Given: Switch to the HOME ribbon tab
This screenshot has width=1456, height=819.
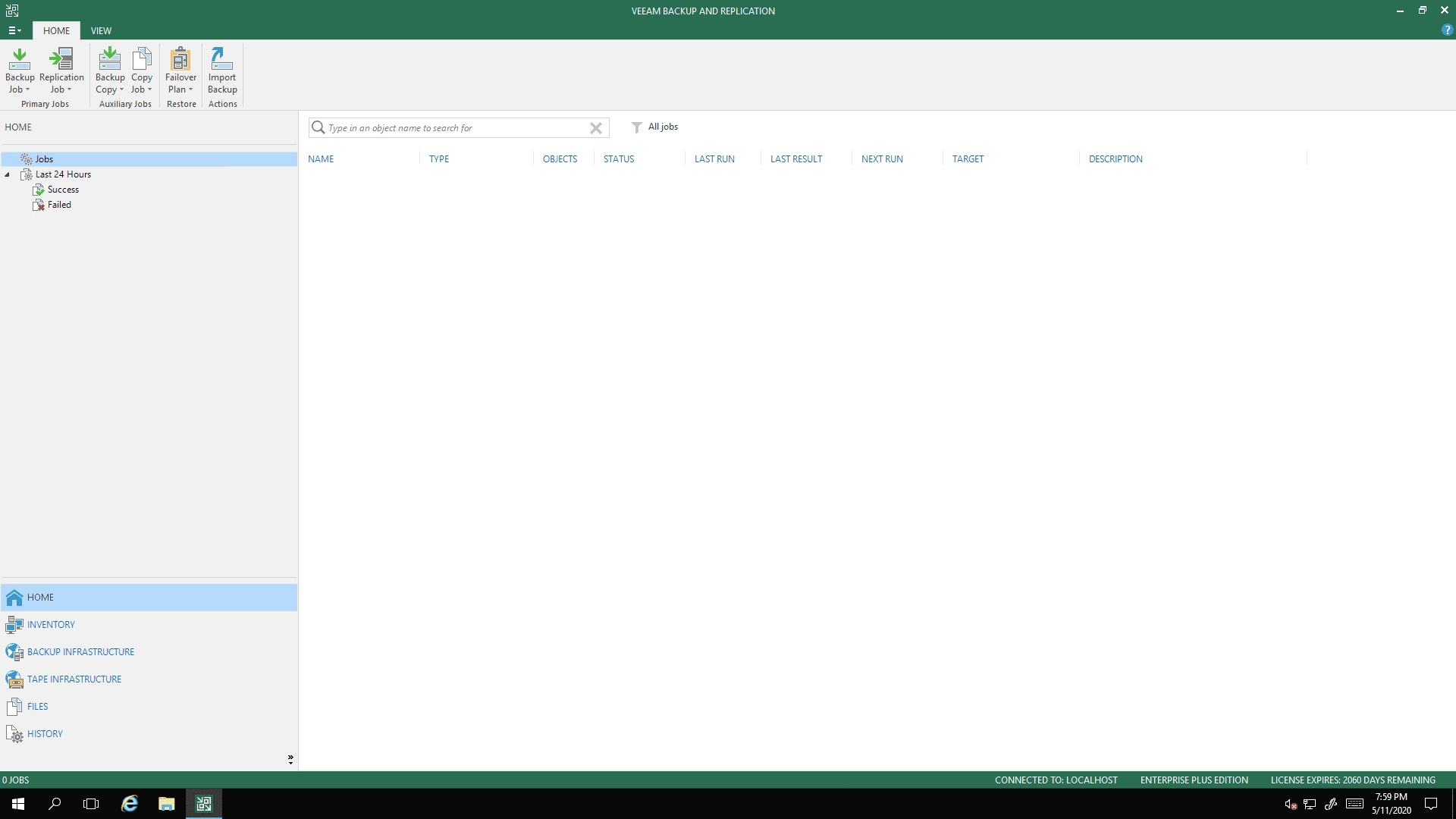Looking at the screenshot, I should (x=56, y=31).
